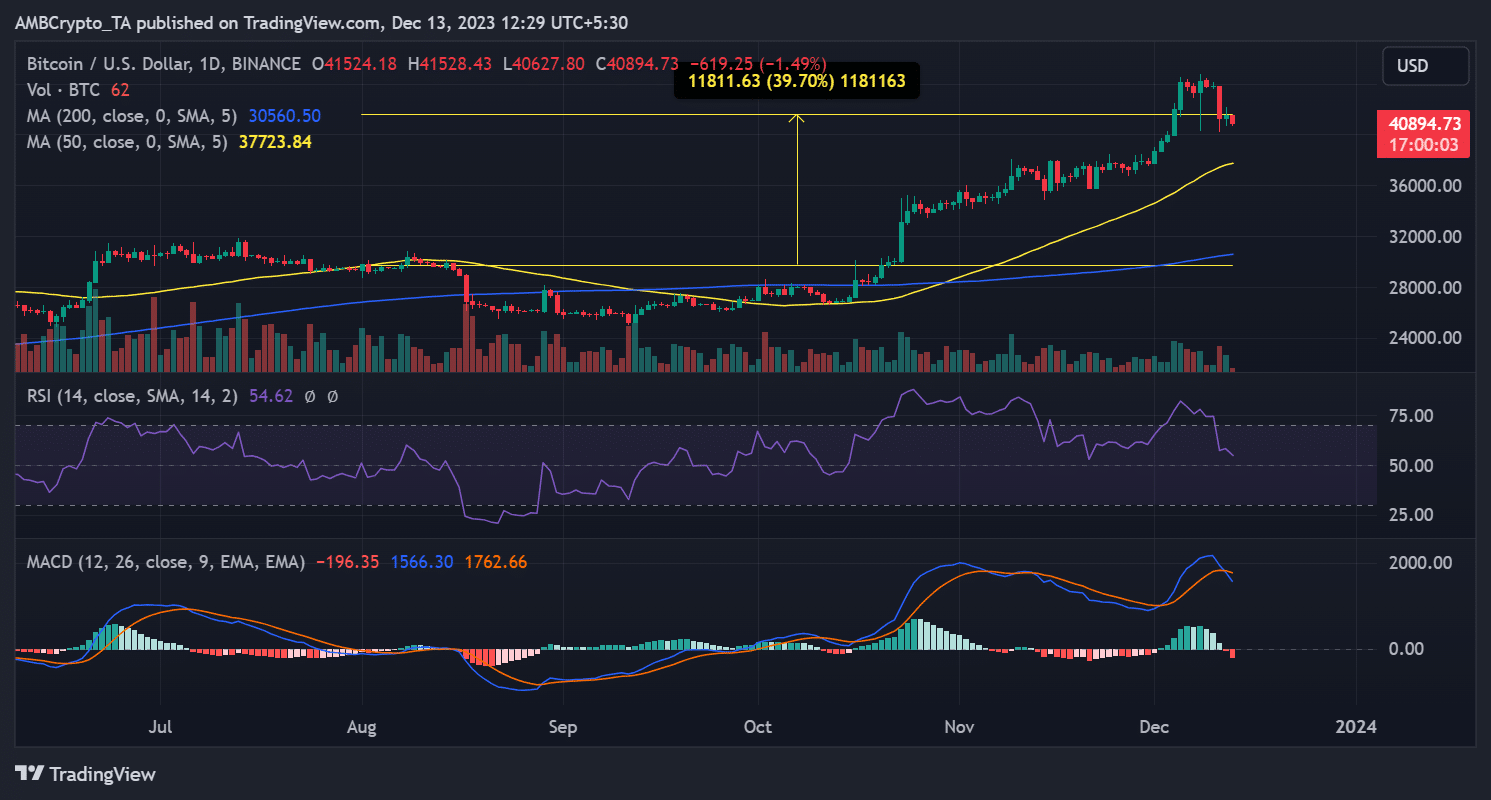Image resolution: width=1491 pixels, height=800 pixels.
Task: Click the MA 50 value 37723.84
Action: pyautogui.click(x=275, y=142)
